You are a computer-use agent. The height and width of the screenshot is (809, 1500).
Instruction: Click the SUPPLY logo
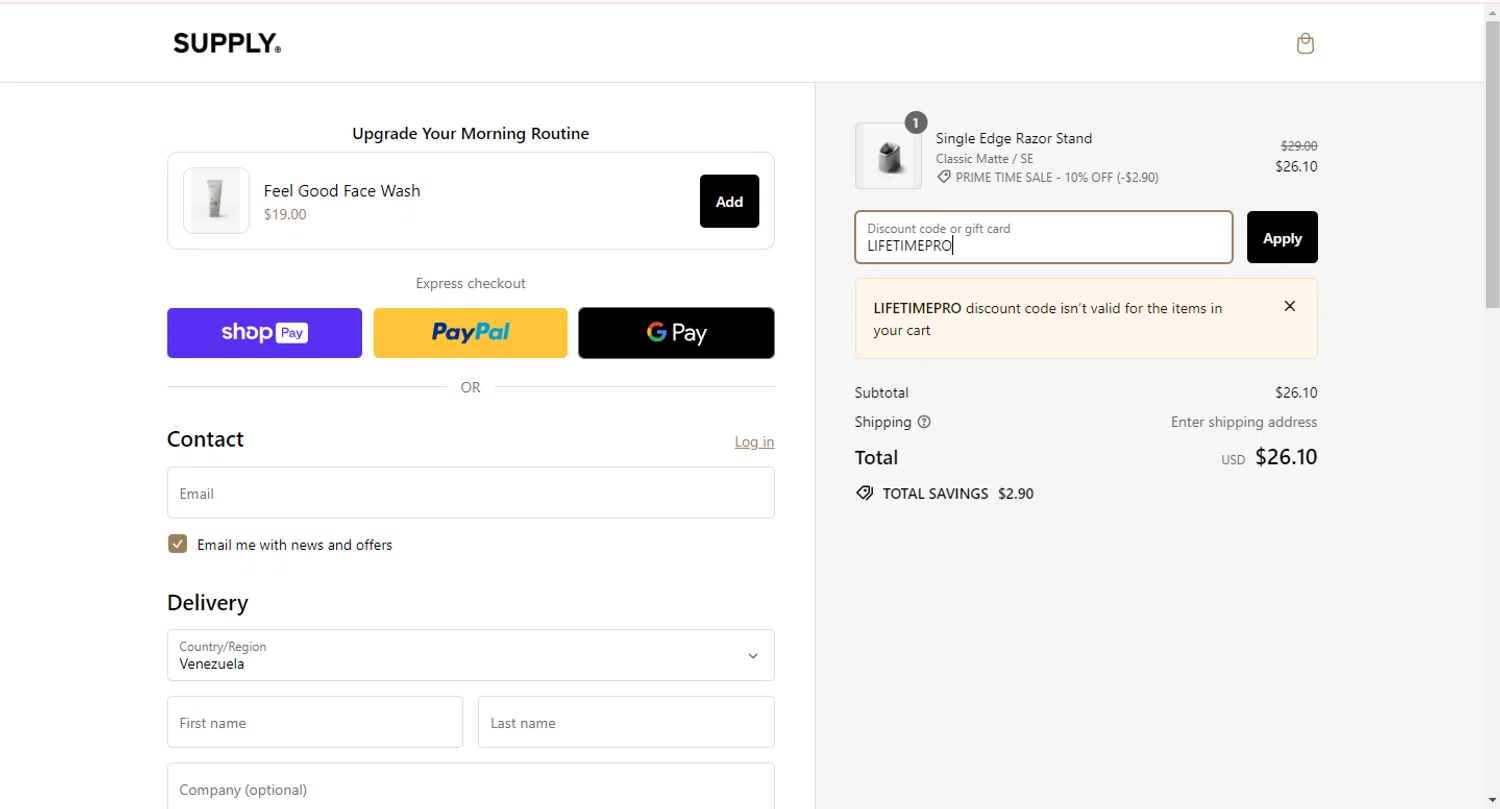227,43
